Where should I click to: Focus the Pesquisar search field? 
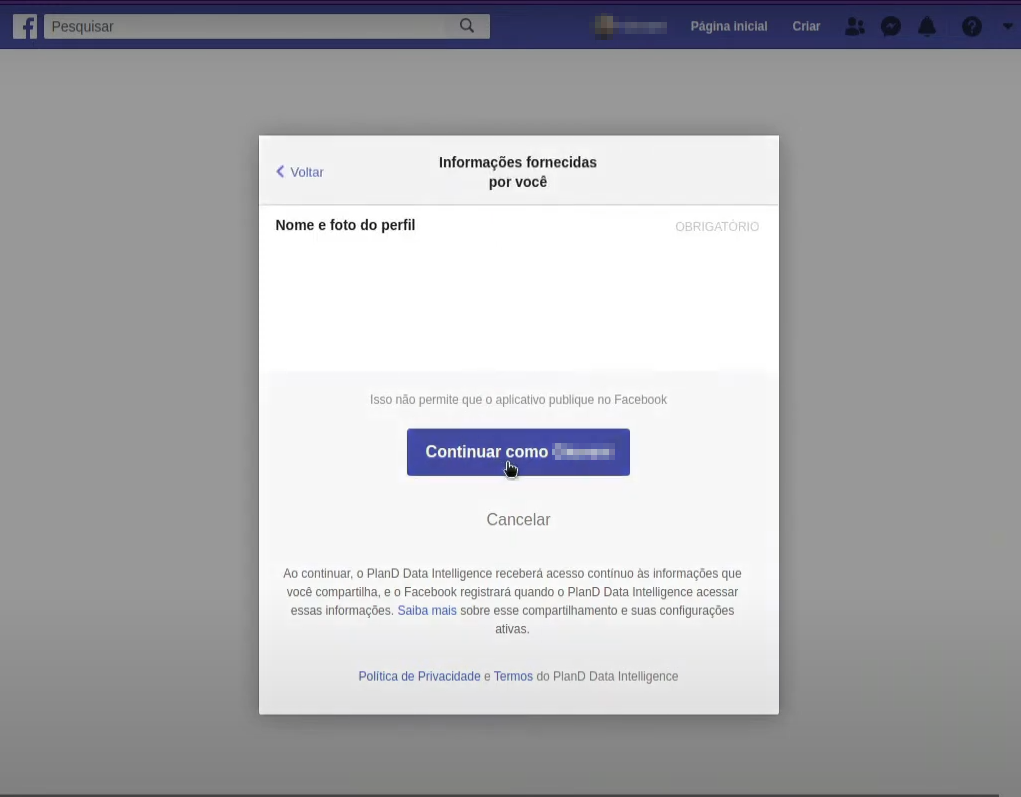tap(267, 27)
